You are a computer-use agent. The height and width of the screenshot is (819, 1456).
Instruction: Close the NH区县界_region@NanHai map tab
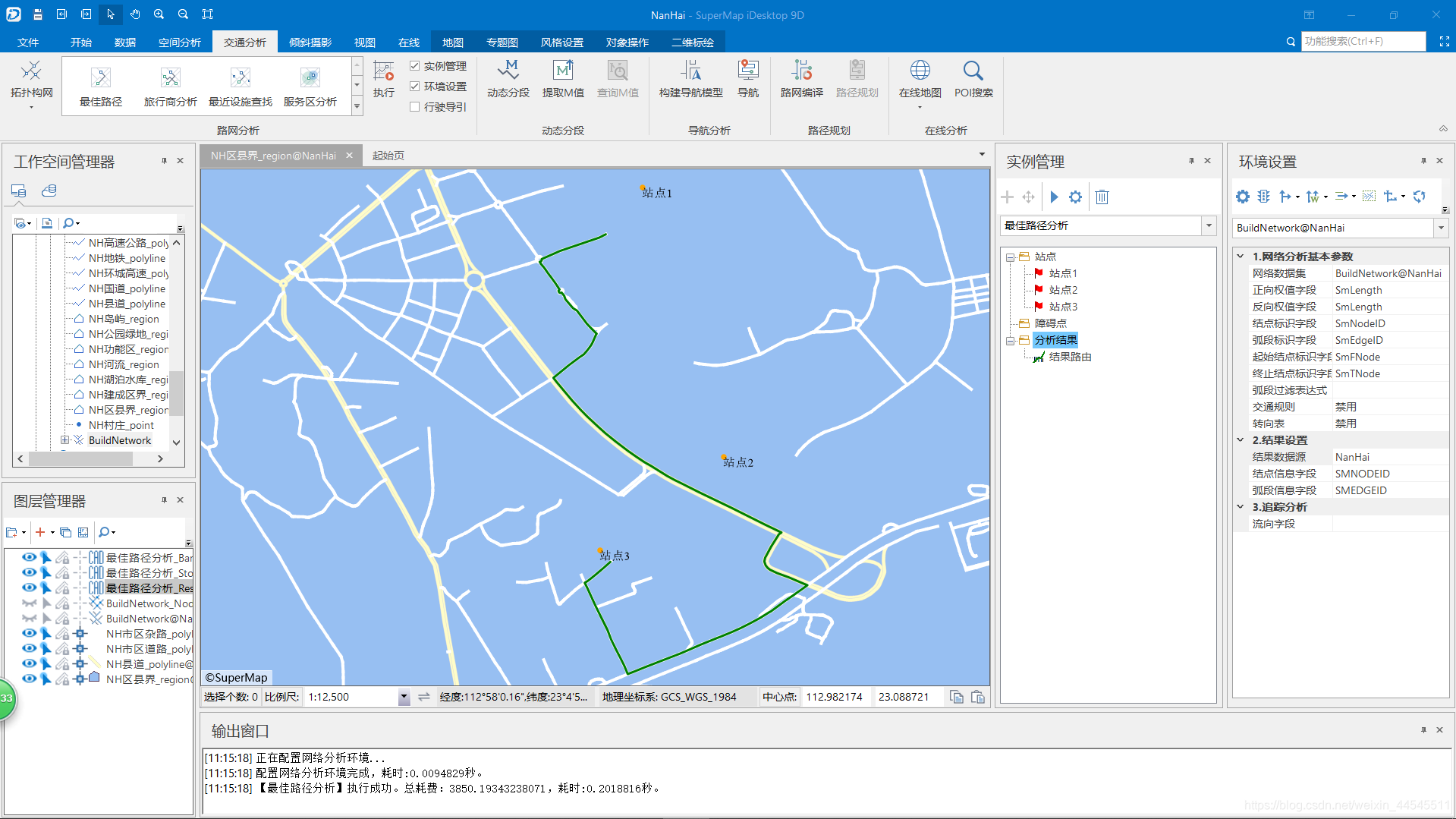point(350,156)
